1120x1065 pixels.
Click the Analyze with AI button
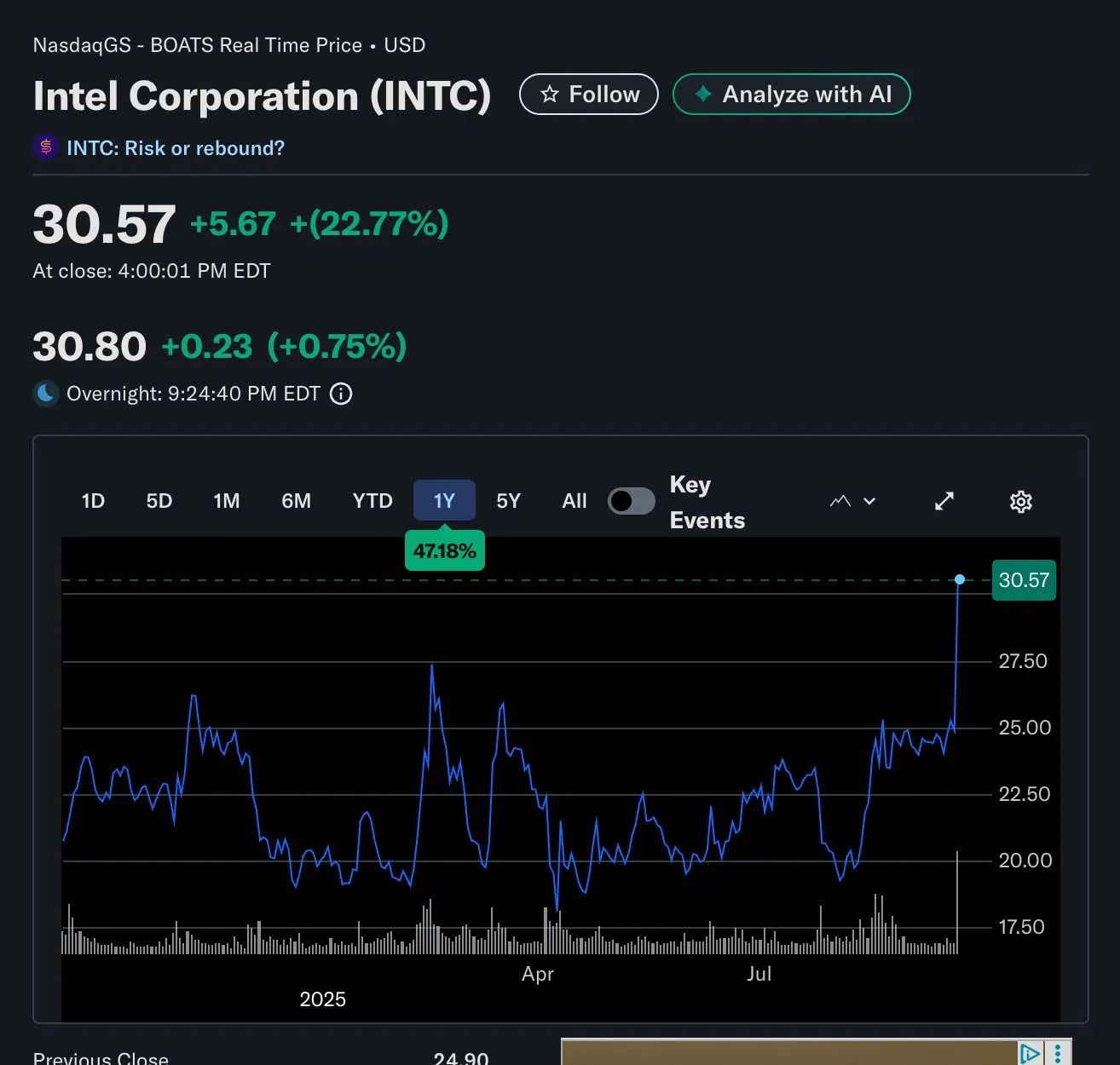(791, 95)
